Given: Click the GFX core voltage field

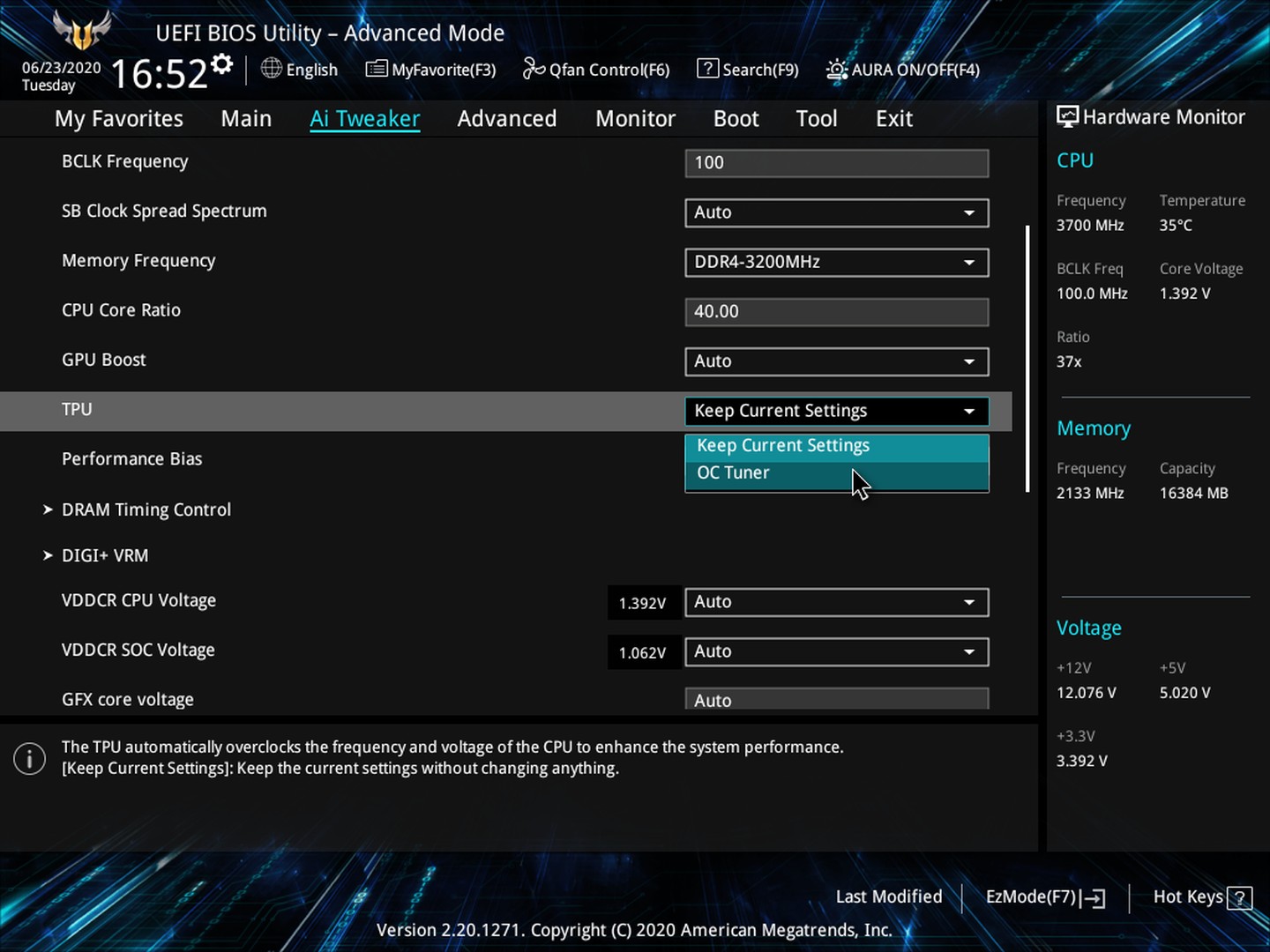Looking at the screenshot, I should 837,699.
